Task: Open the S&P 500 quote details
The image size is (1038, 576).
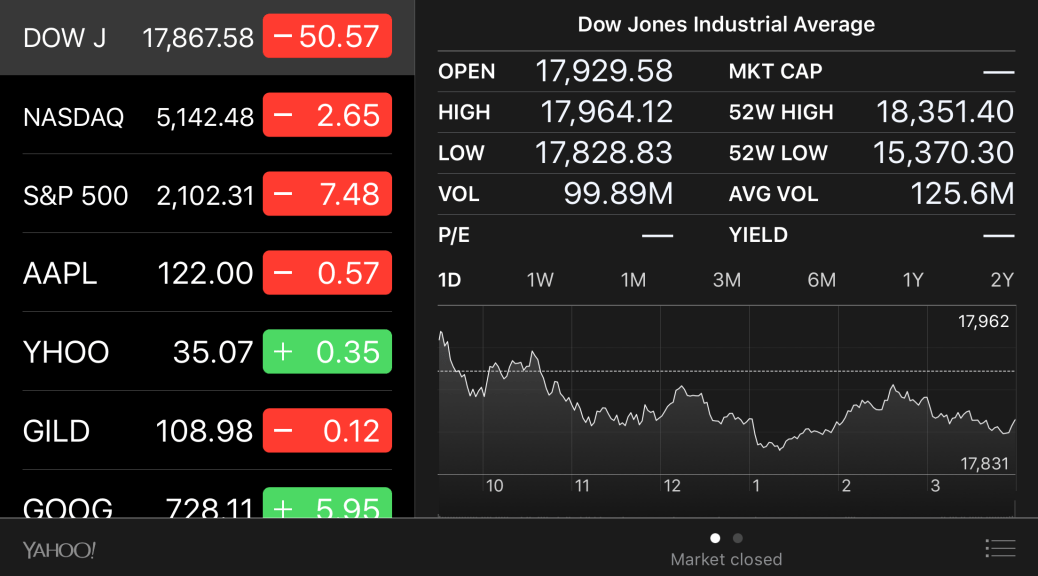Action: [150, 194]
